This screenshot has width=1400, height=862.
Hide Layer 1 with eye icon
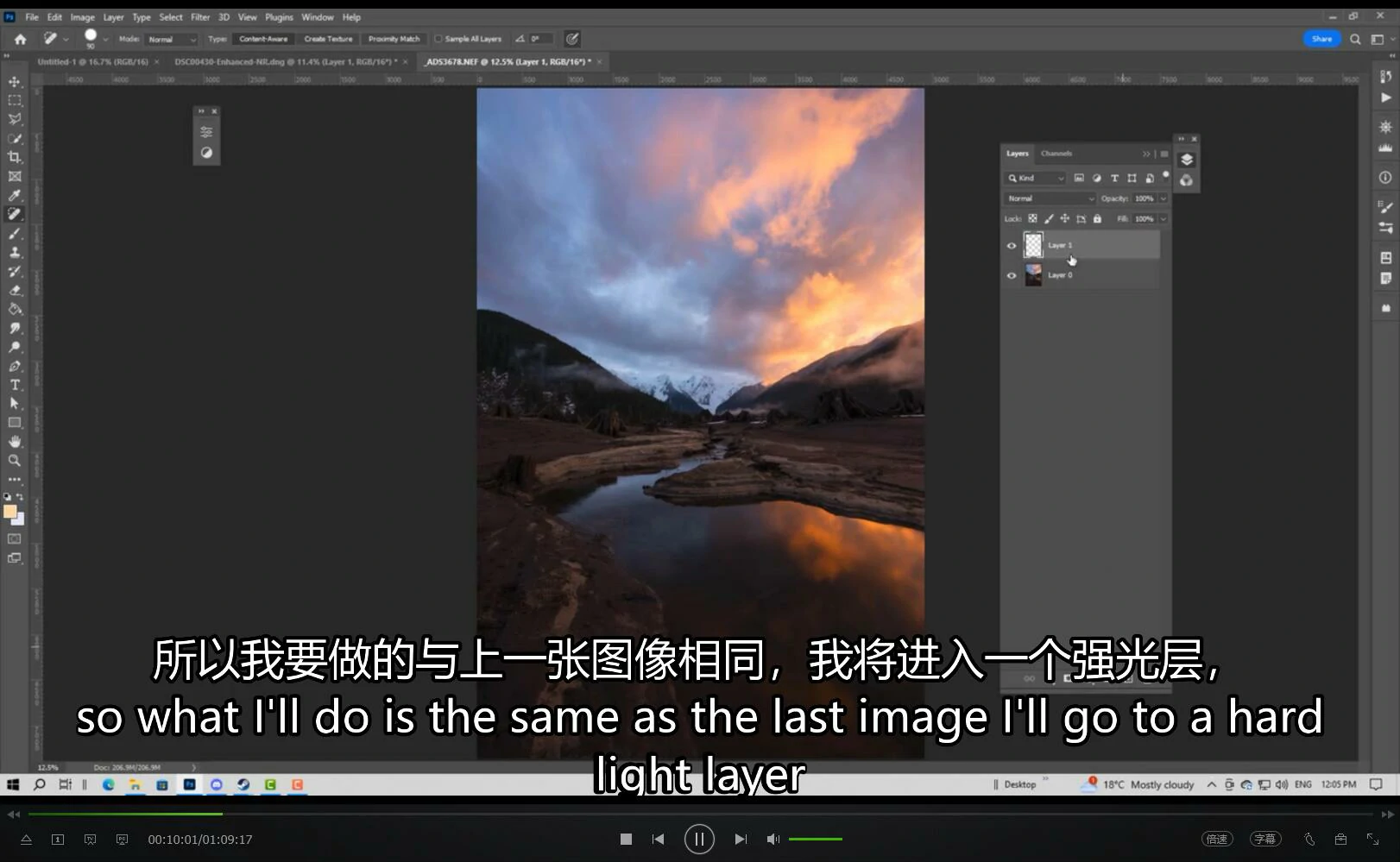1012,246
